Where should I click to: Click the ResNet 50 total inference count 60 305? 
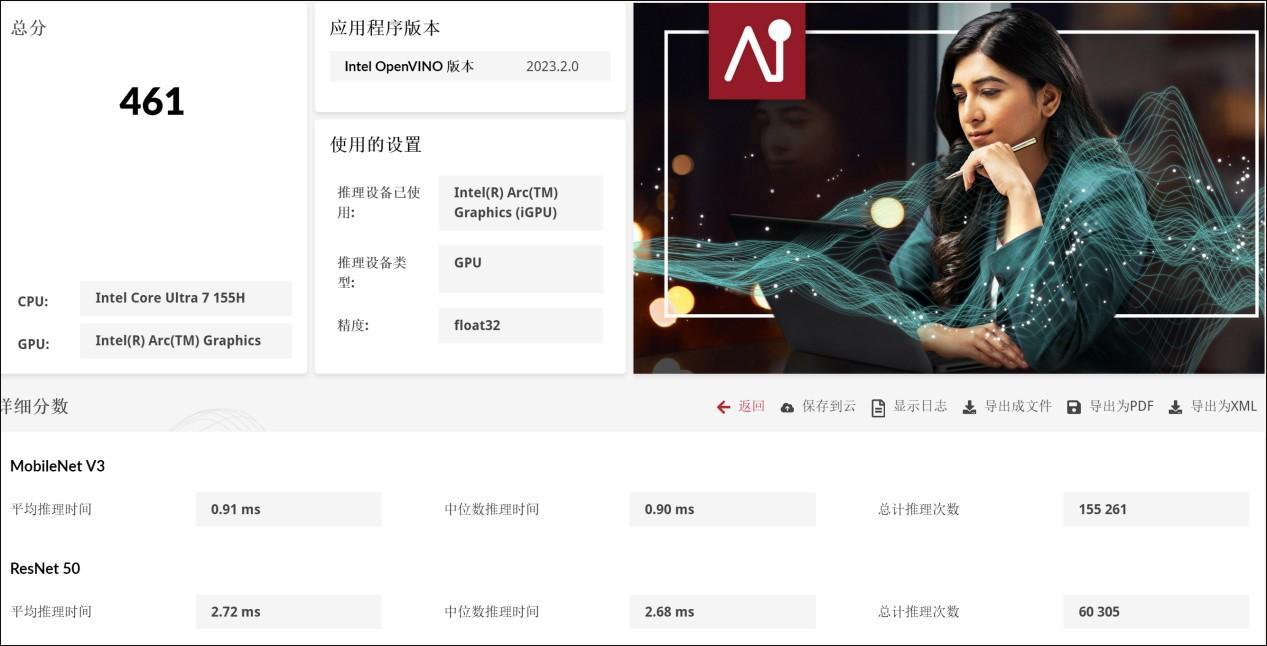(1156, 612)
